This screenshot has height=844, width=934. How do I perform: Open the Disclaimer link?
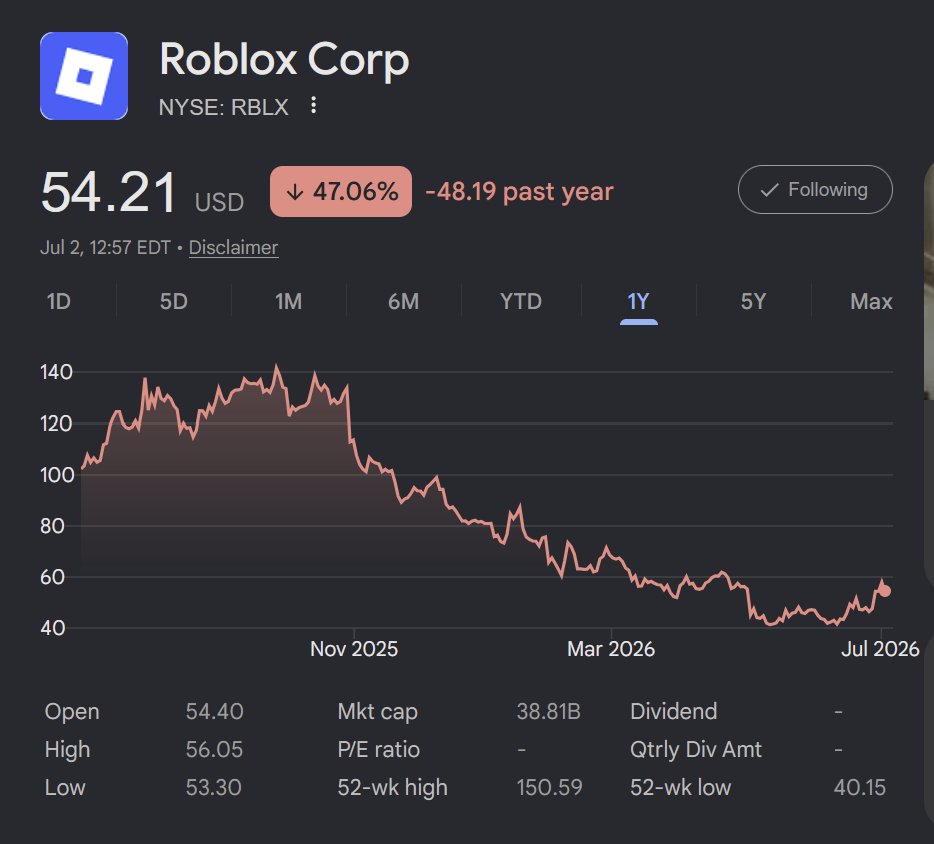[x=234, y=247]
